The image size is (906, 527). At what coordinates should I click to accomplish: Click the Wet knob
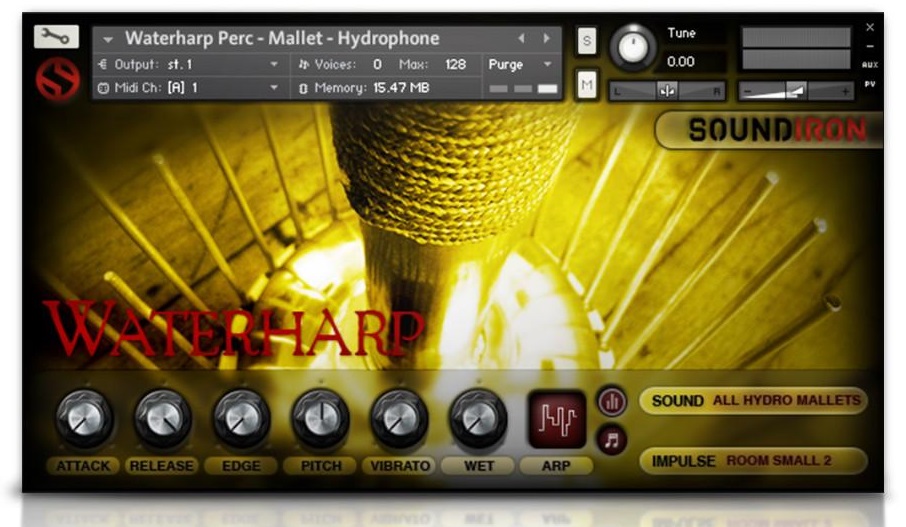pyautogui.click(x=478, y=418)
